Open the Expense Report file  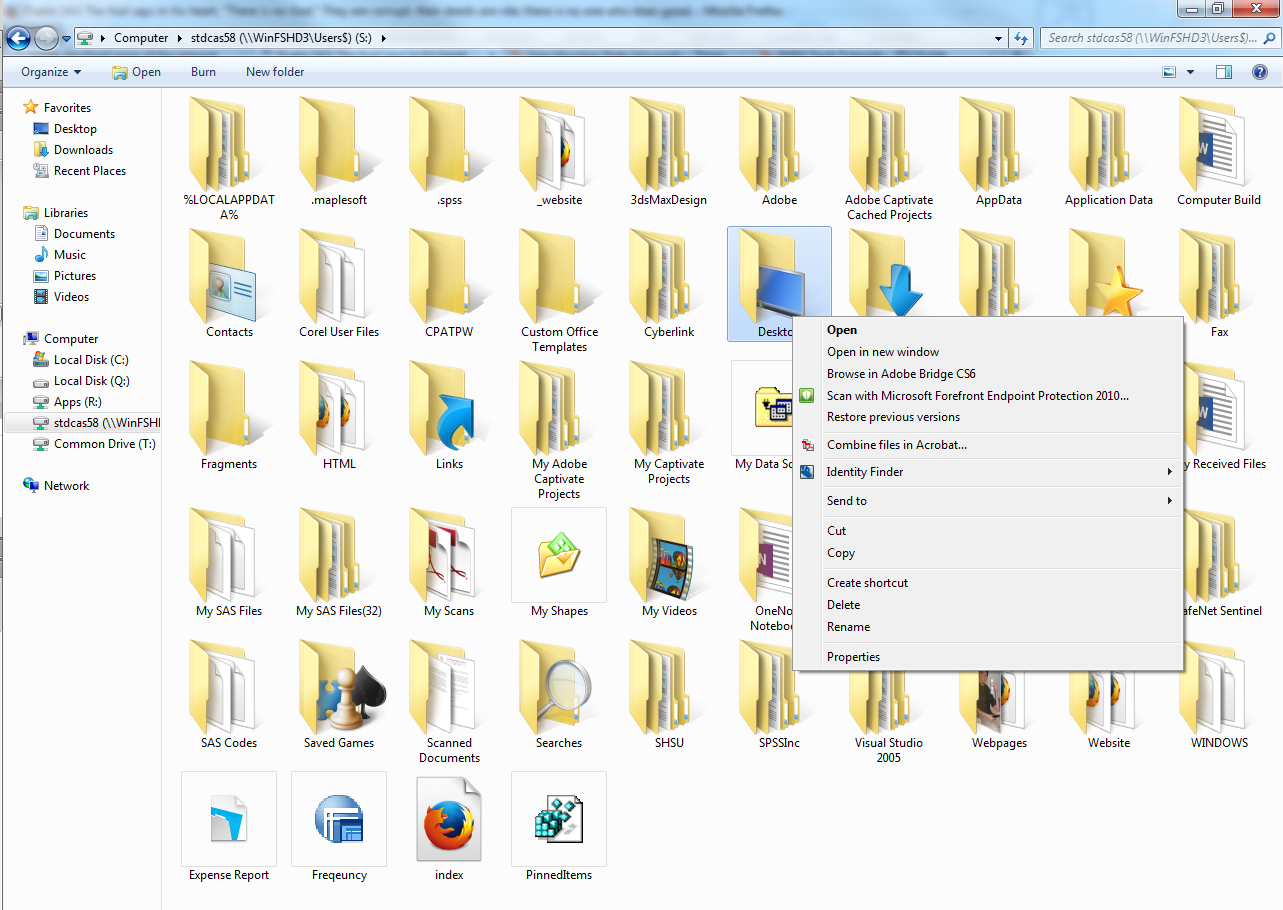(x=228, y=818)
